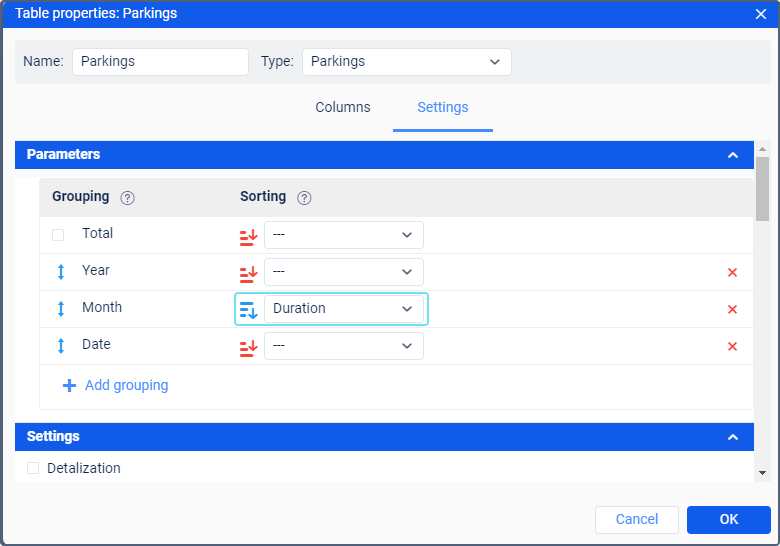This screenshot has height=546, width=780.
Task: Delete the Date grouping row
Action: 732,346
